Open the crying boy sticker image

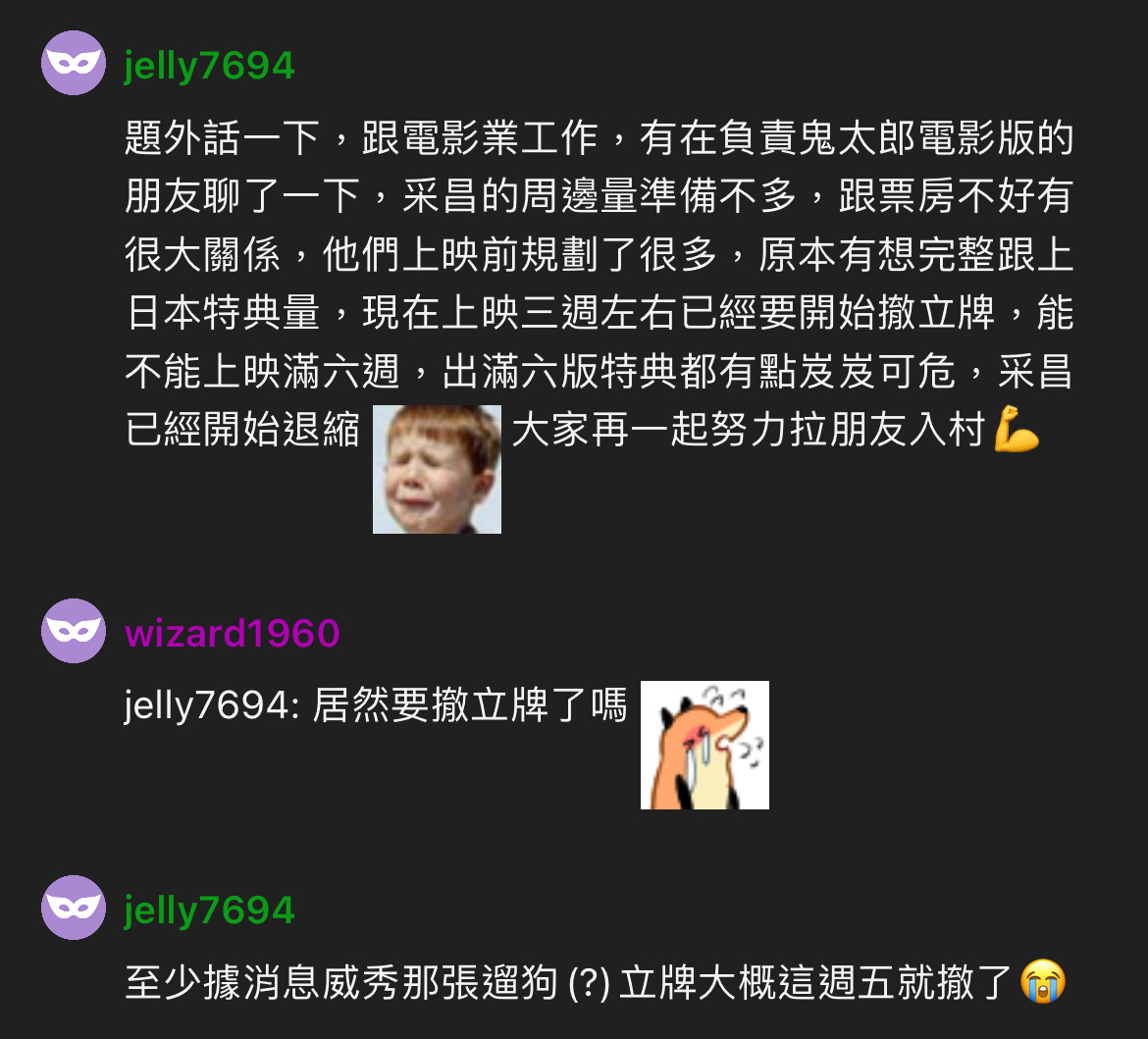pos(437,469)
